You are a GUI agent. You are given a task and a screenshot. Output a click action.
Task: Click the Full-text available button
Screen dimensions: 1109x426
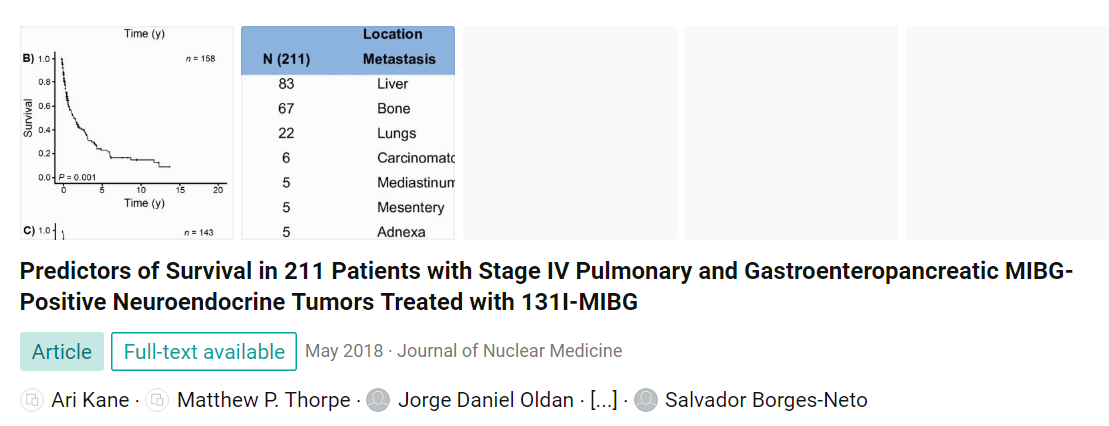[x=204, y=352]
